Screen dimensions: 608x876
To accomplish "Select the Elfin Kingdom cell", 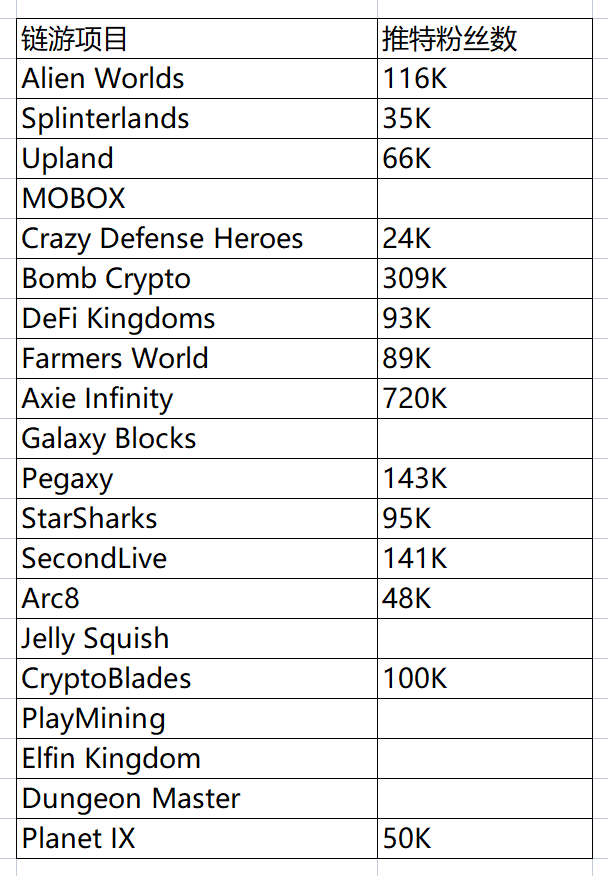I will click(x=197, y=759).
